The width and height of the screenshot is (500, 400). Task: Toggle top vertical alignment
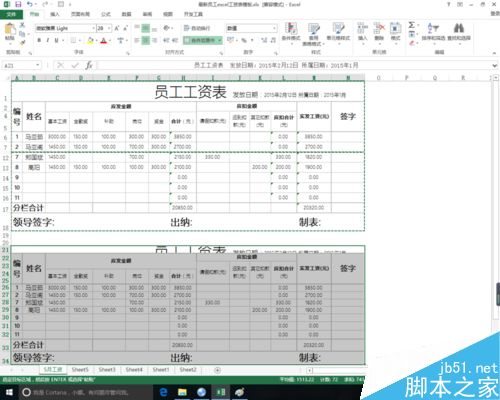pos(137,28)
